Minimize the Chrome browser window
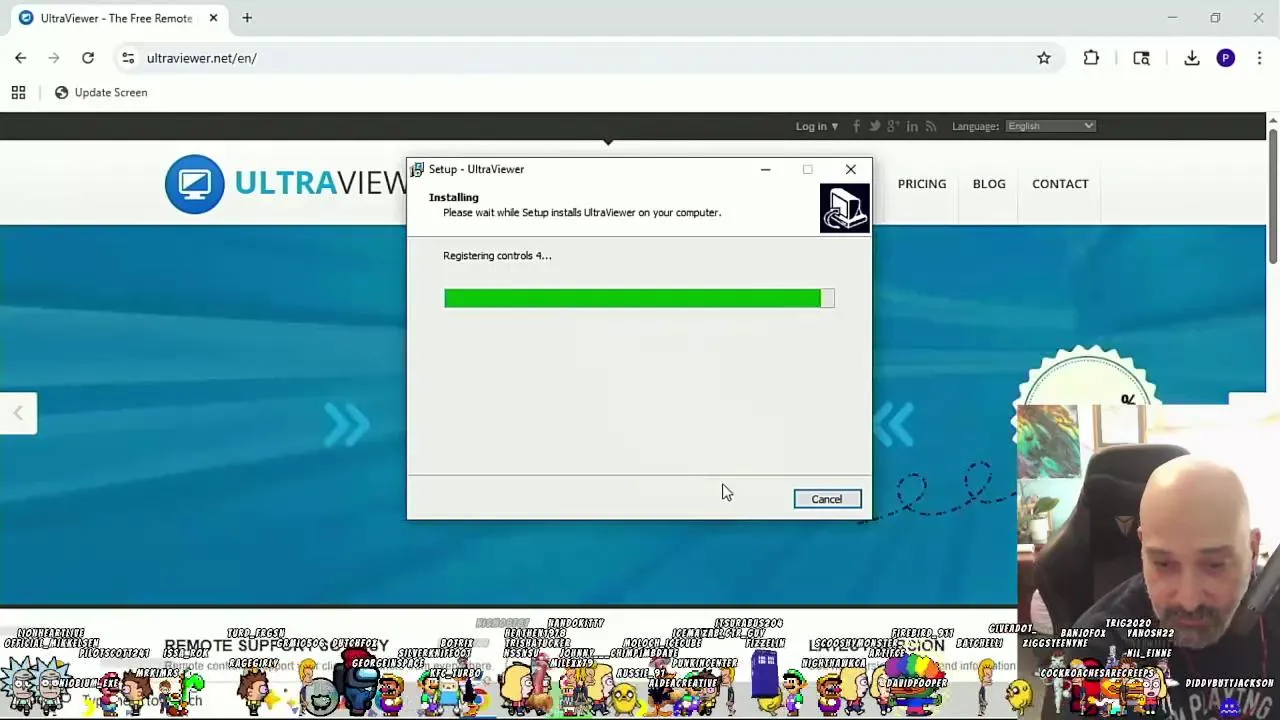The image size is (1280, 720). (1172, 18)
